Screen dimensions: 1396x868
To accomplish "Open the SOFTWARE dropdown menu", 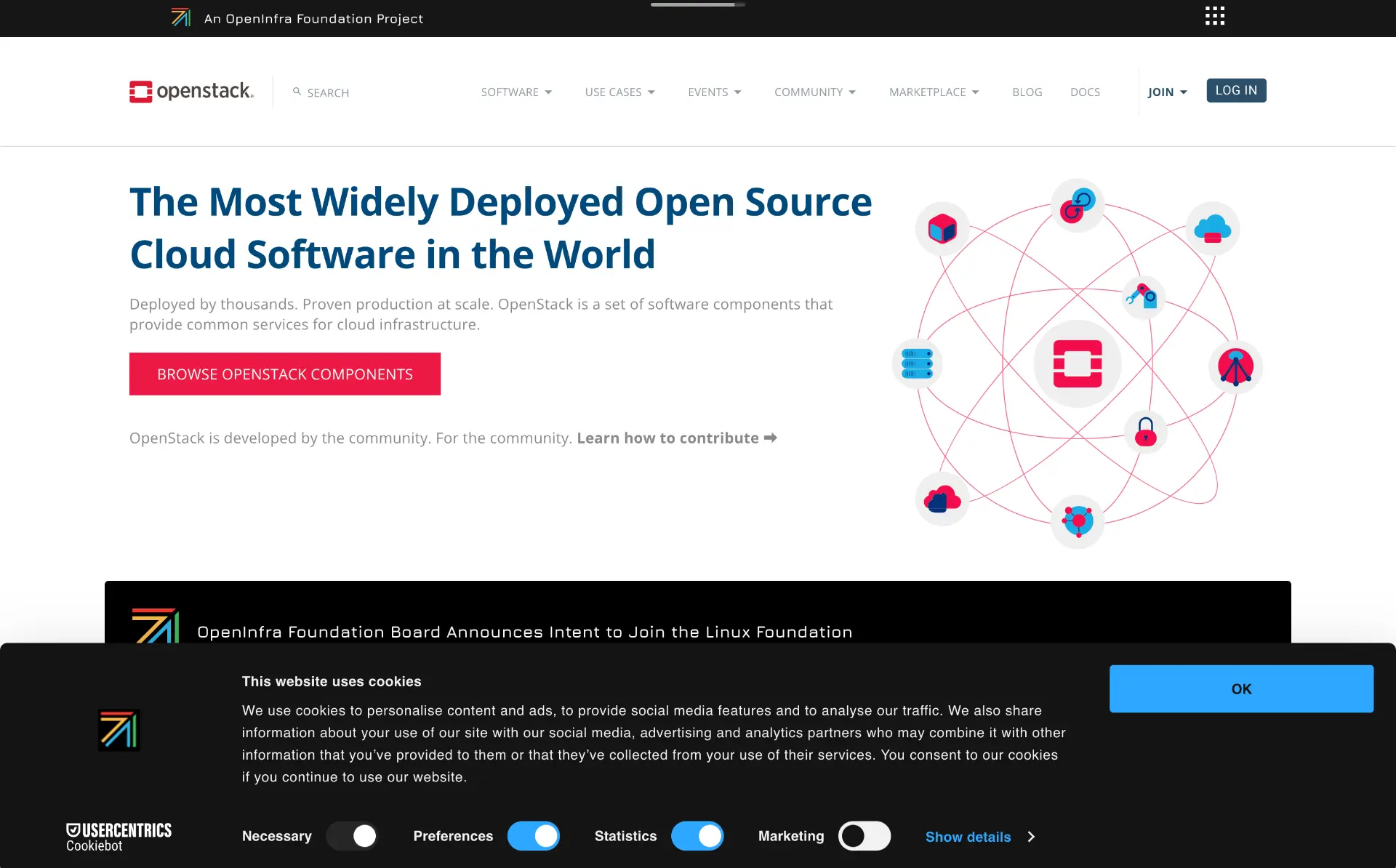I will 516,92.
